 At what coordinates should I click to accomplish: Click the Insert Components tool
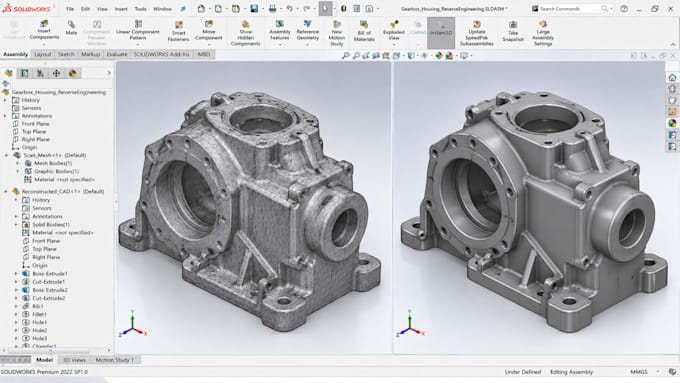click(44, 29)
